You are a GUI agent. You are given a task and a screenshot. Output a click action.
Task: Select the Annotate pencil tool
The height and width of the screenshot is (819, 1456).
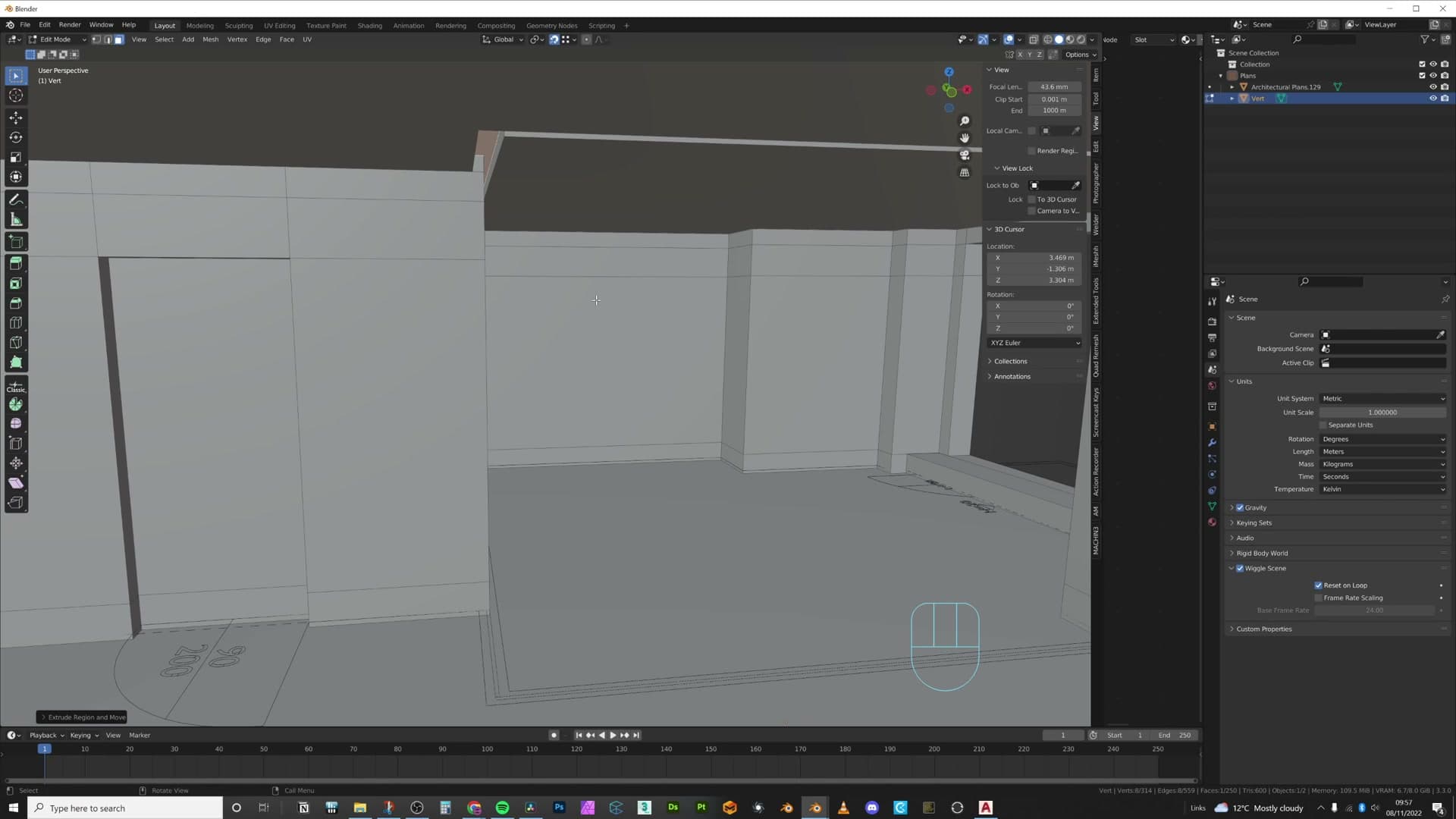[16, 200]
